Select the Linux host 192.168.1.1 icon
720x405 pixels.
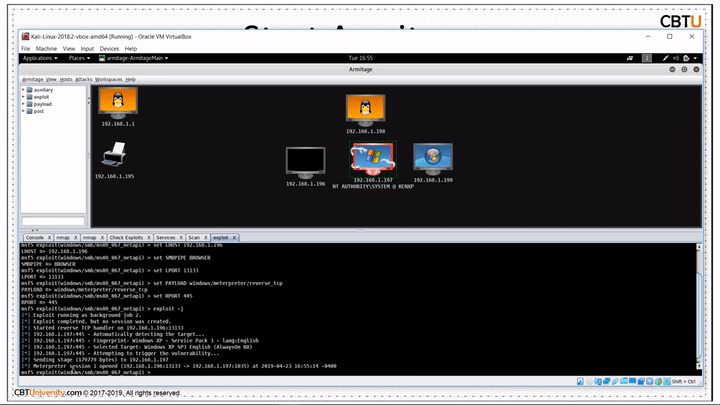click(118, 103)
